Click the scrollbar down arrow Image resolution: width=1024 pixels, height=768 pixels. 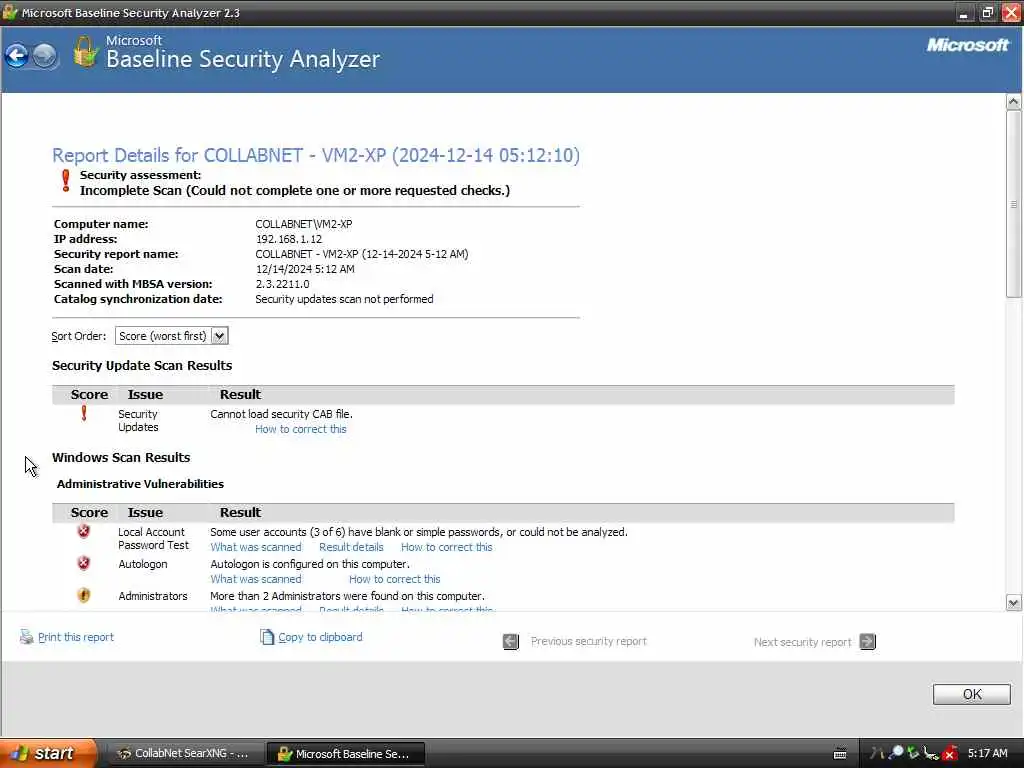click(1013, 603)
